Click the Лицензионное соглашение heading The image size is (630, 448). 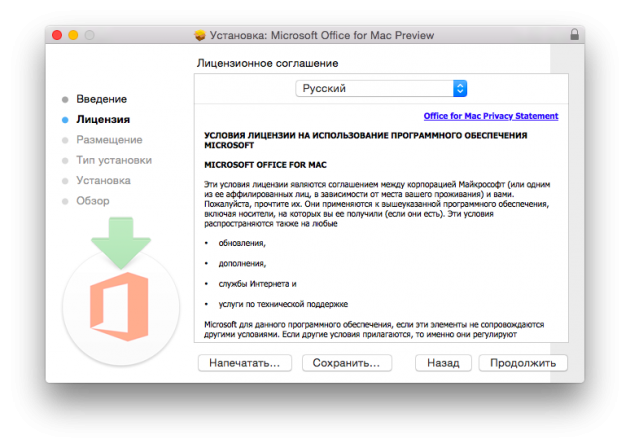click(267, 63)
